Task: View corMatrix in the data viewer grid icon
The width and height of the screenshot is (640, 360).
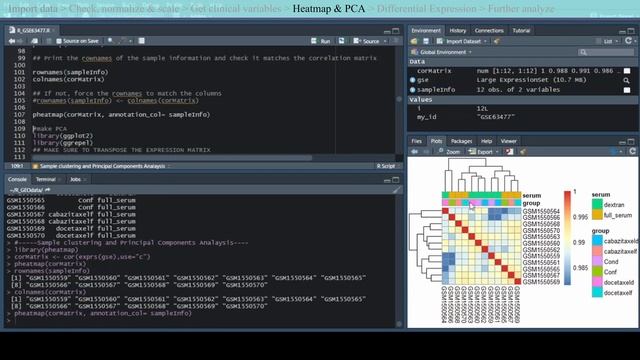Action: 627,71
